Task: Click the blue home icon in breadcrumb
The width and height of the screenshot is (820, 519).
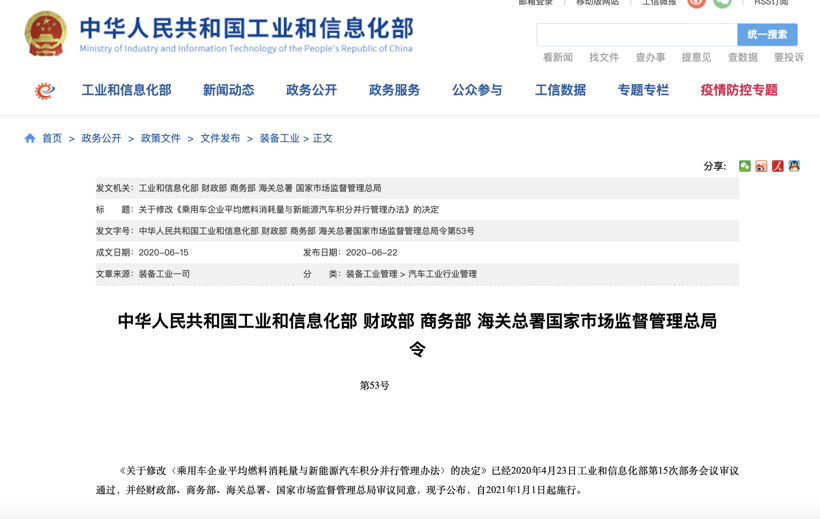Action: coord(30,138)
